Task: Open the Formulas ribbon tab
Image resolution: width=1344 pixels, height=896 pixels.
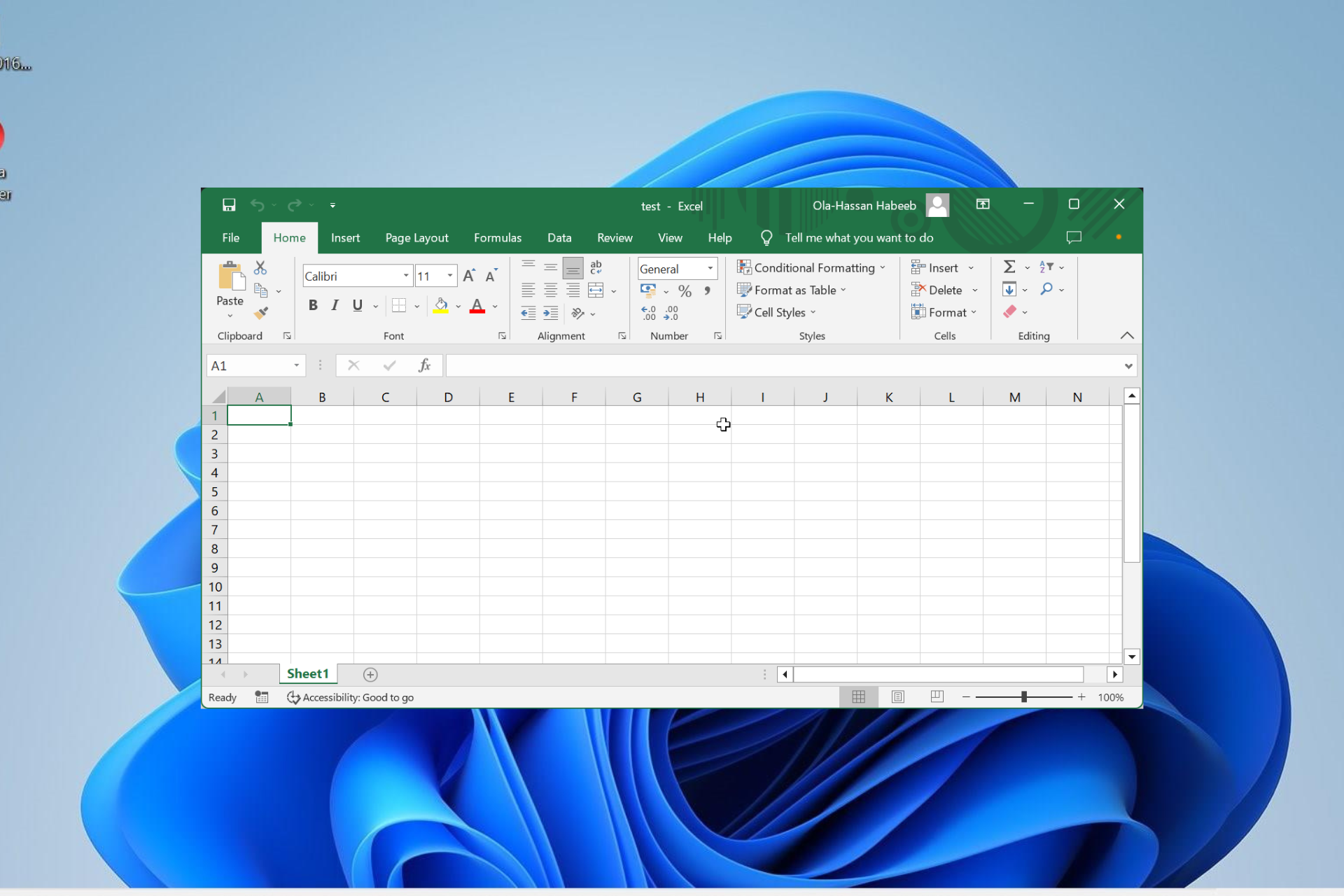Action: coord(497,237)
